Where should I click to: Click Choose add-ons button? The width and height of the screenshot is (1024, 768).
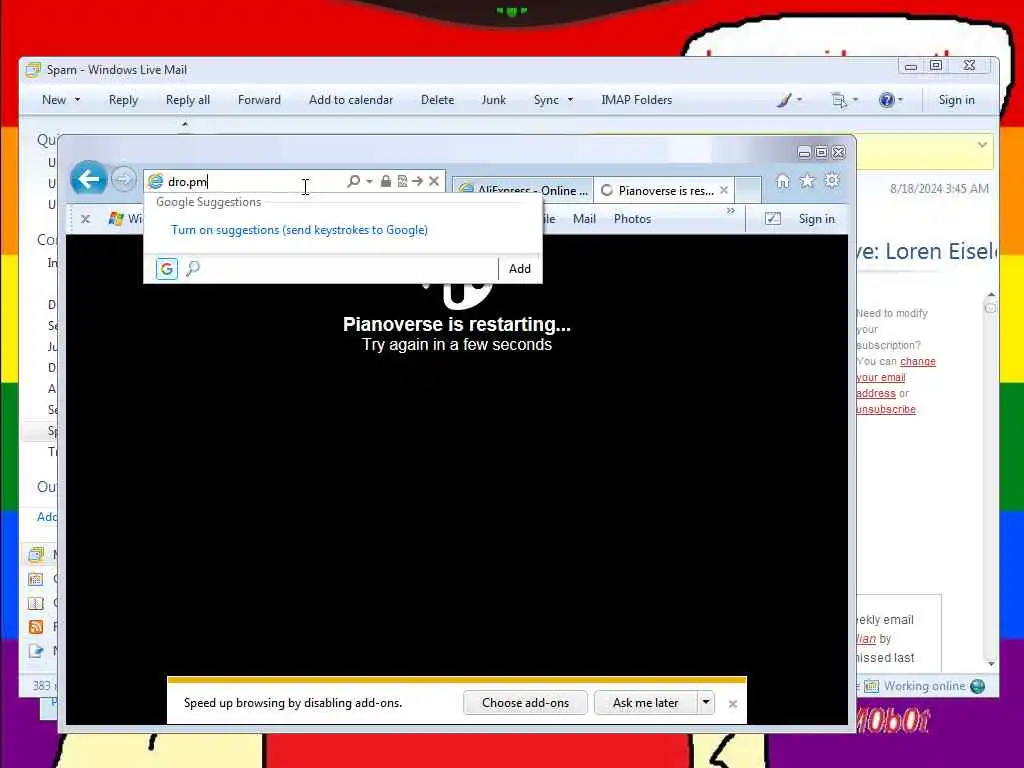[x=525, y=703]
